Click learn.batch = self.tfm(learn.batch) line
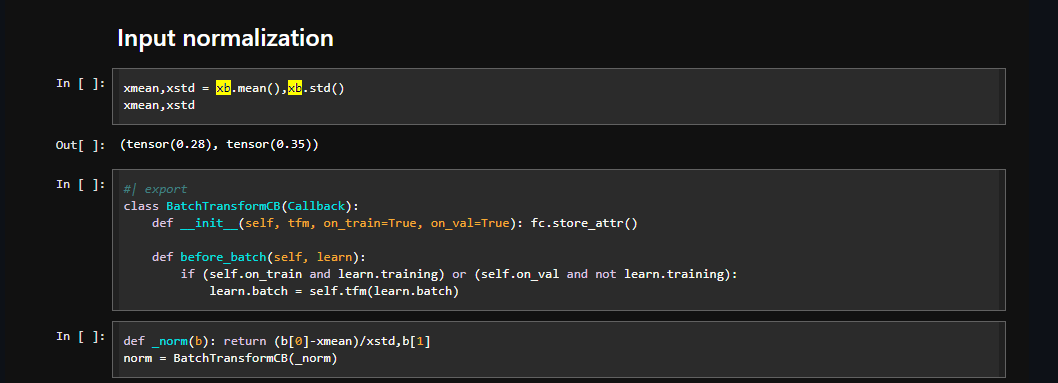 click(334, 292)
